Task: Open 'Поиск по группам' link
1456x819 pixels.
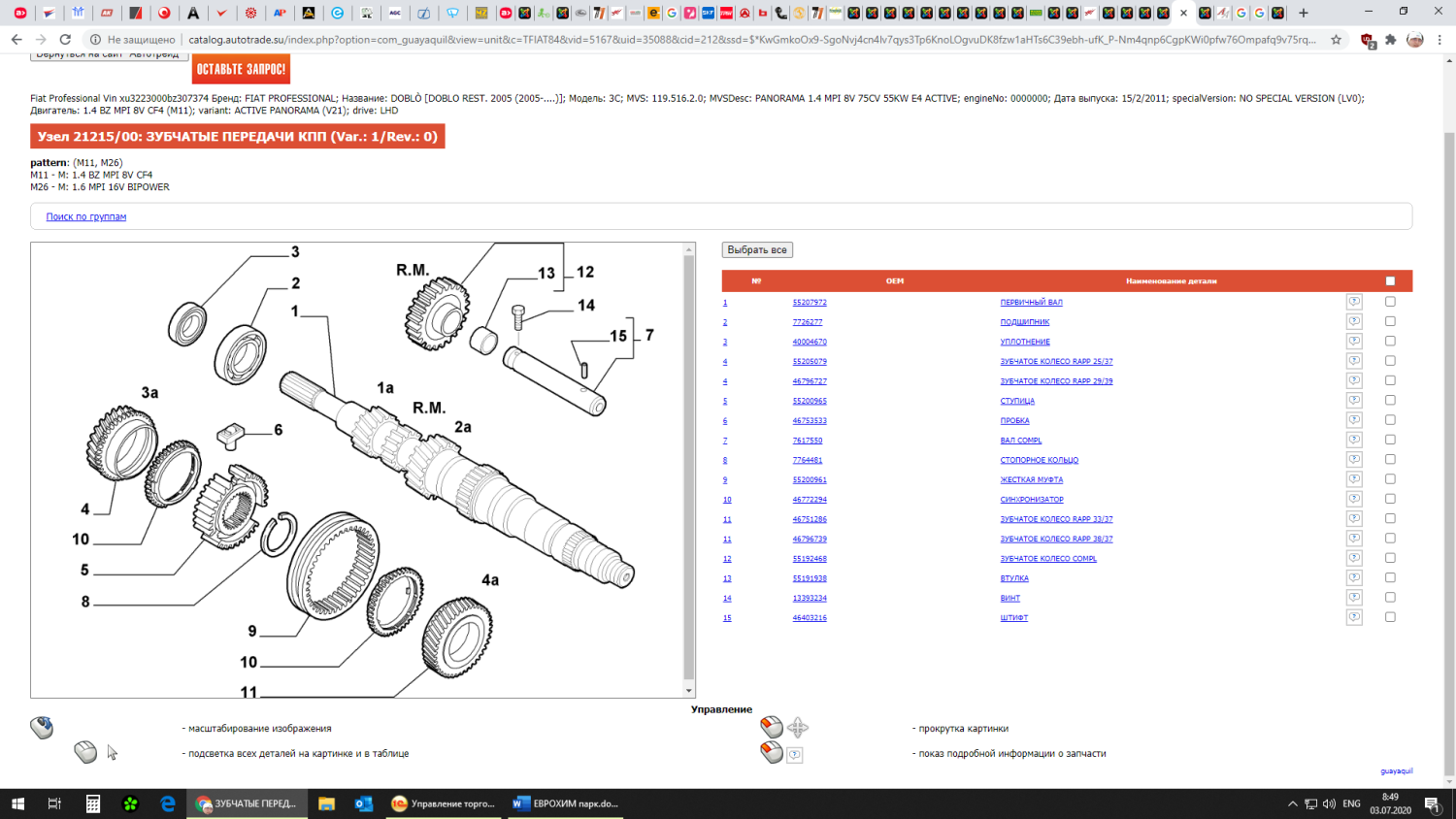Action: click(x=86, y=217)
